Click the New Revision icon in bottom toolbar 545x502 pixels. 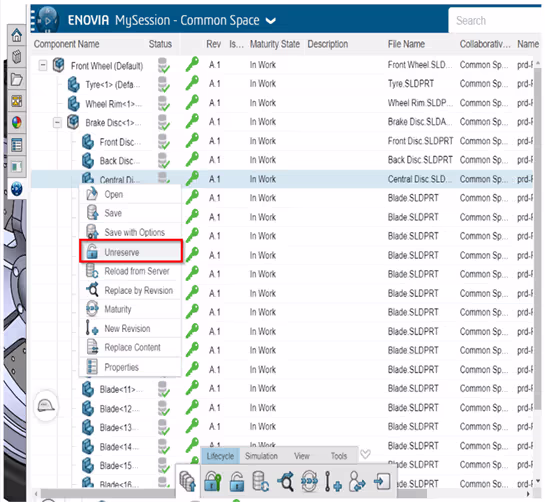(x=333, y=481)
